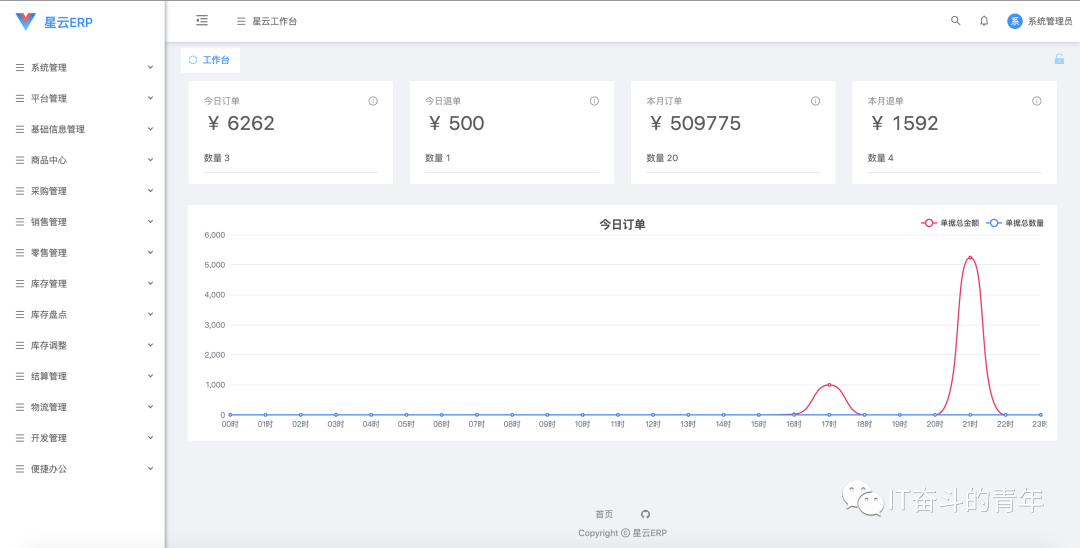Open 开发管理 menu

(x=83, y=438)
